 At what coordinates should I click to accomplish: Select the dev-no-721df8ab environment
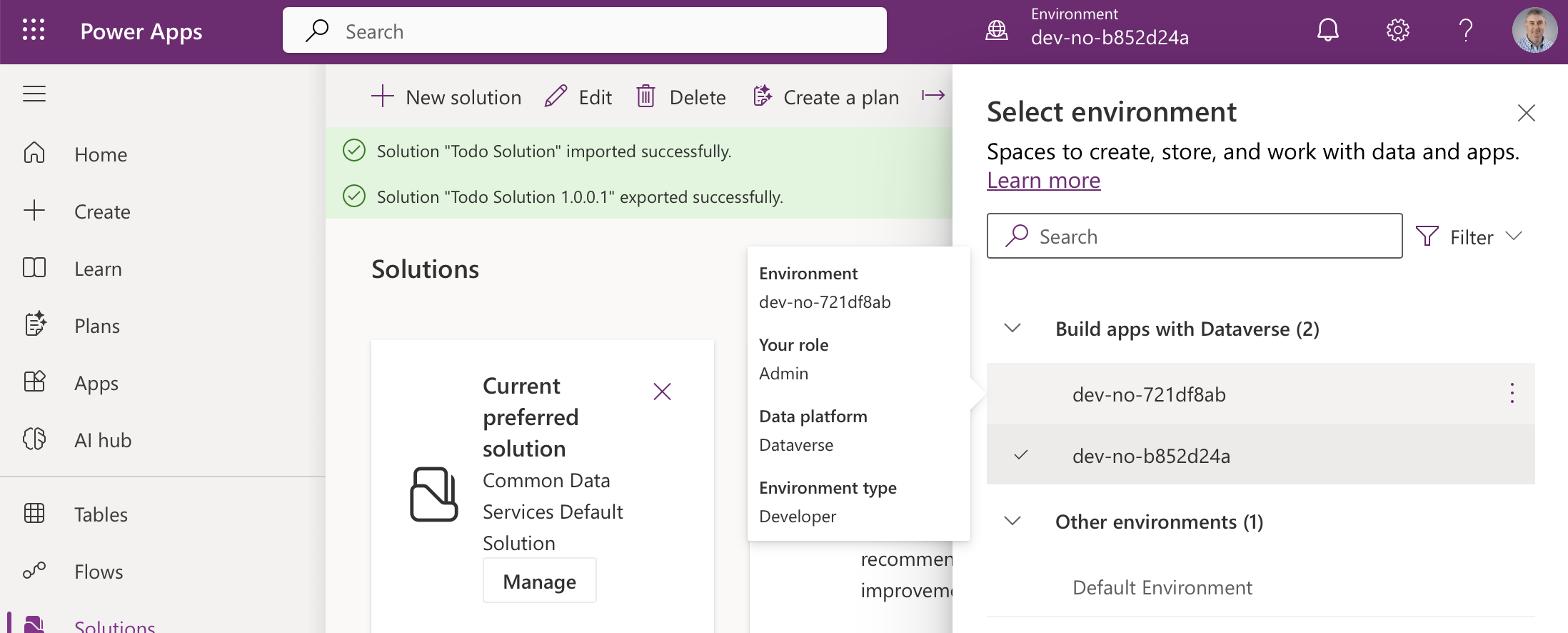pyautogui.click(x=1261, y=394)
